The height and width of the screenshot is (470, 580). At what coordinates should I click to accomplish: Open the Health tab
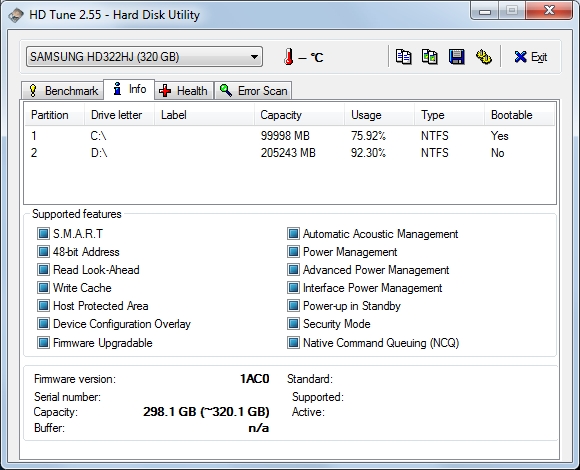click(183, 91)
